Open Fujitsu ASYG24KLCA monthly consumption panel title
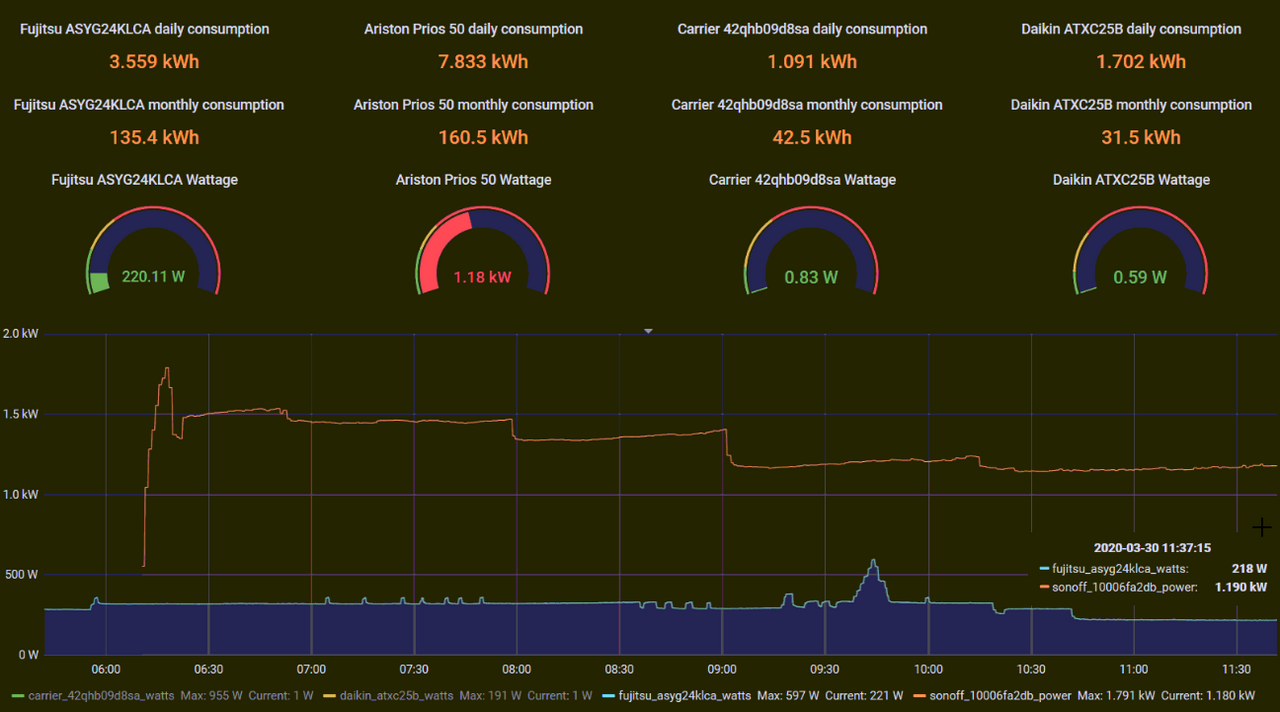This screenshot has height=712, width=1280. pyautogui.click(x=149, y=105)
